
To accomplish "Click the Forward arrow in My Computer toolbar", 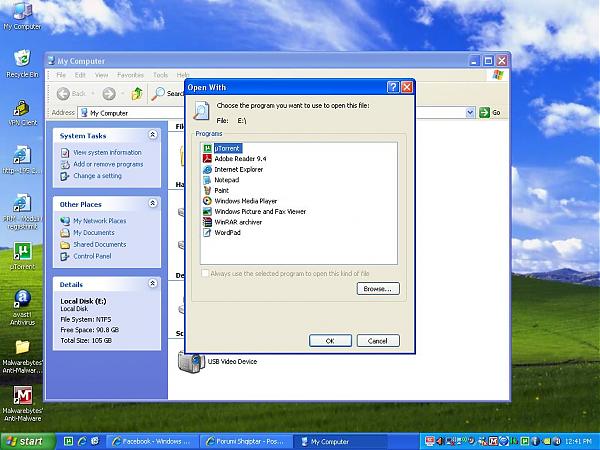I will point(109,93).
